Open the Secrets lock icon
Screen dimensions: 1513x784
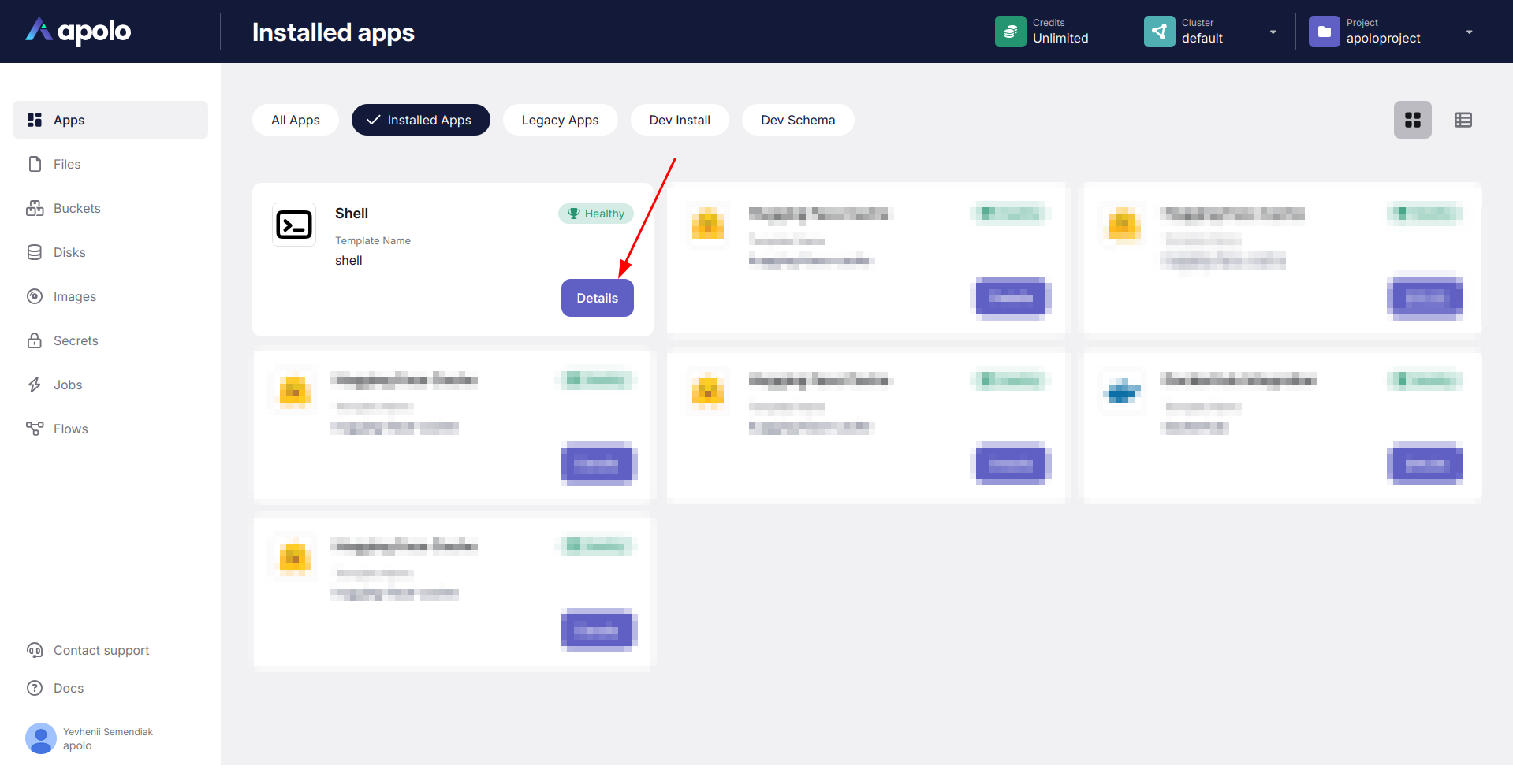point(35,340)
